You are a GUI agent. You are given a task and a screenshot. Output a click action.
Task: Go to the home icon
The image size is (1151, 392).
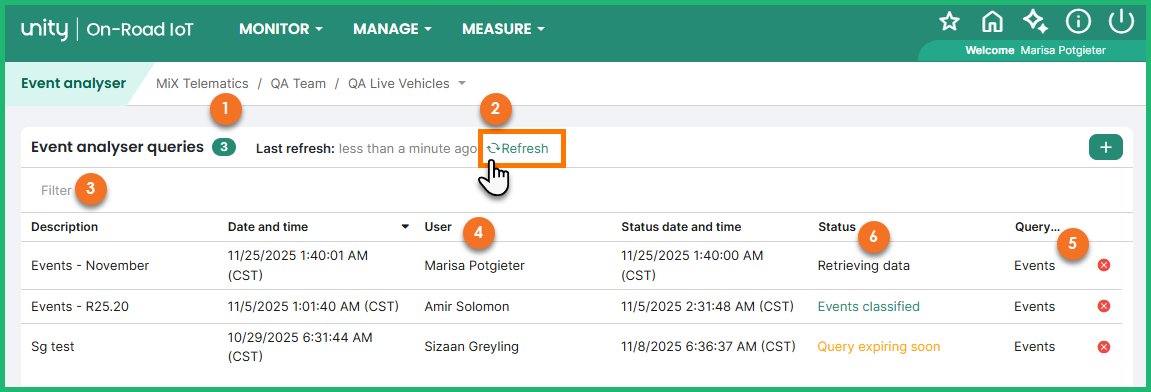point(992,22)
